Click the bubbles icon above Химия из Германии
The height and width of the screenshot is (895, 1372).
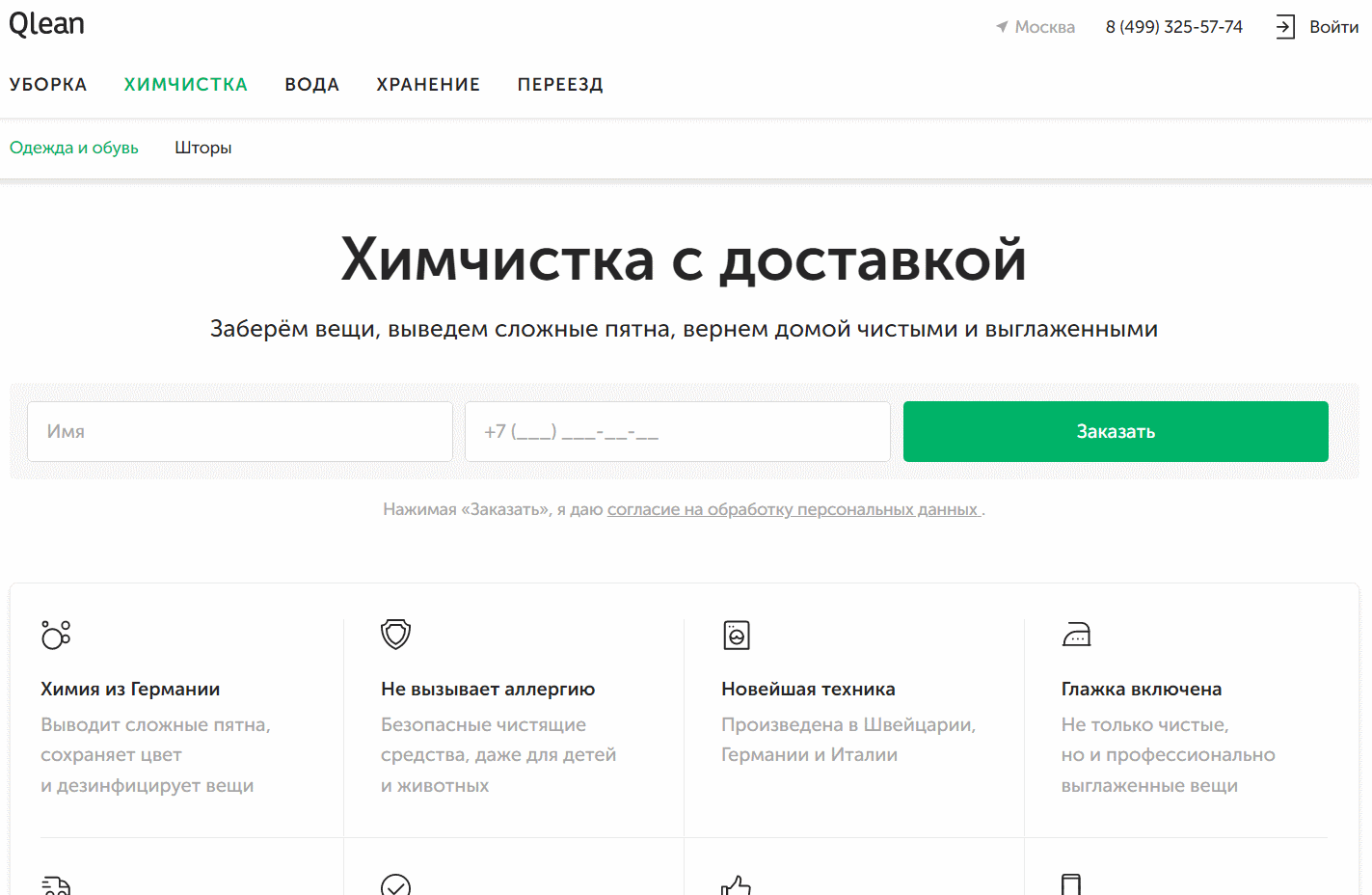coord(56,635)
